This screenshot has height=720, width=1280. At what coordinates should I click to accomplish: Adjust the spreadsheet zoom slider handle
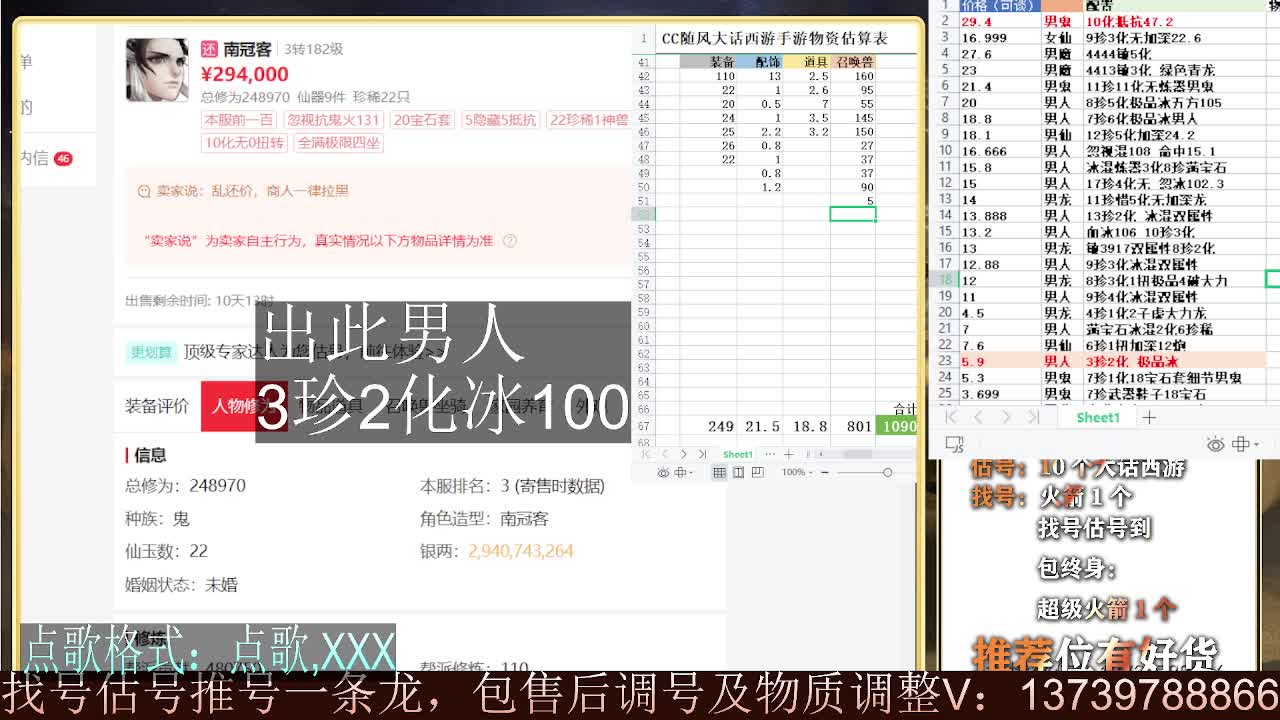pyautogui.click(x=887, y=472)
